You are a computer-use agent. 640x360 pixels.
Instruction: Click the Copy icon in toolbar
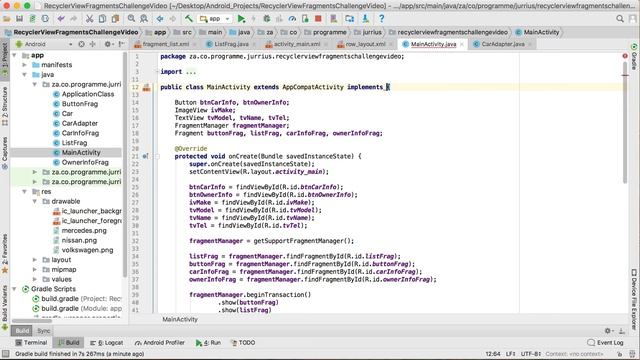click(102, 19)
